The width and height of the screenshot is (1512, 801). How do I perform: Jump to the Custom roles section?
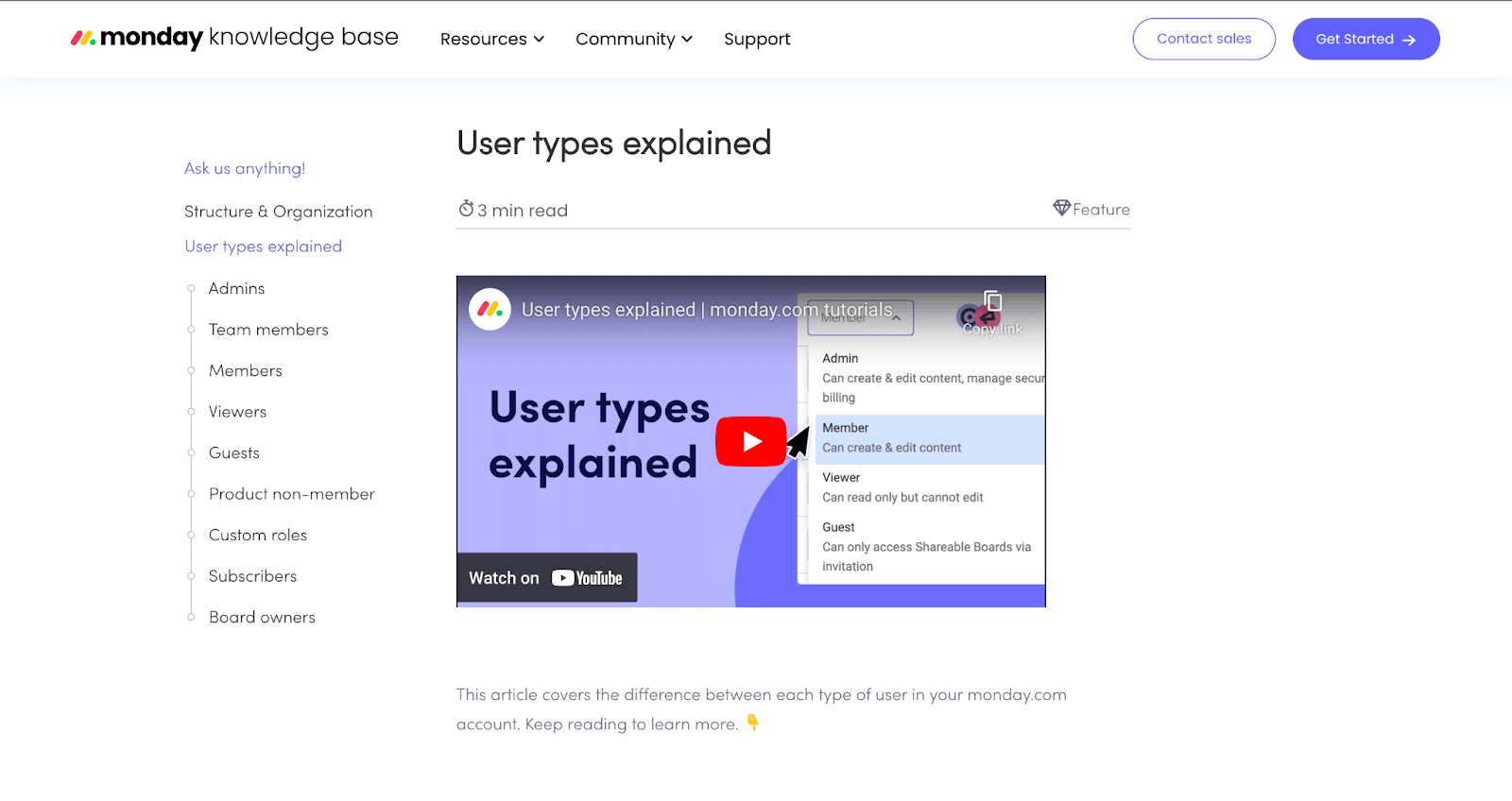pos(258,535)
